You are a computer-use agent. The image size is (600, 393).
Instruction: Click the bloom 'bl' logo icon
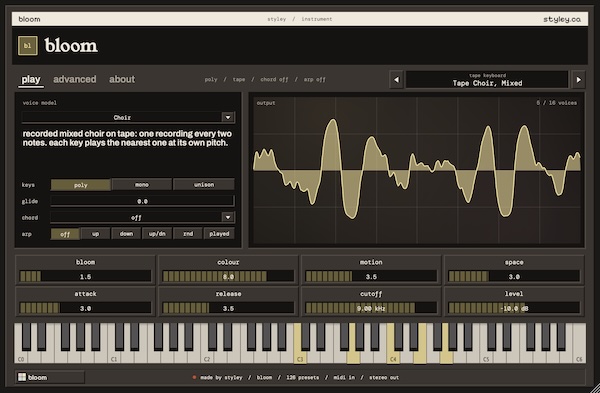click(28, 46)
